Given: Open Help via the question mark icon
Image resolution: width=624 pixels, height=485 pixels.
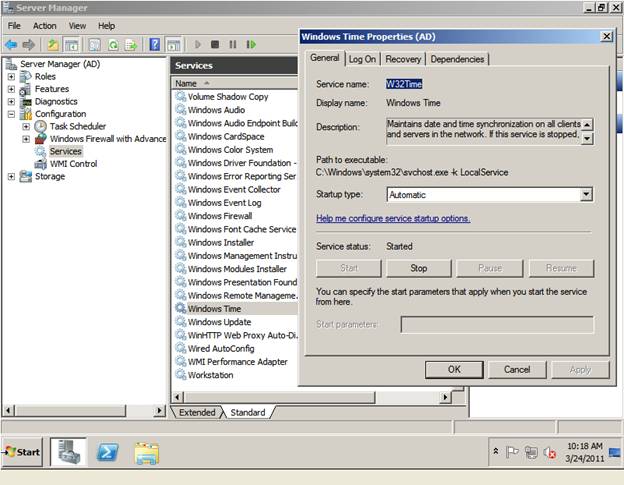Looking at the screenshot, I should (x=154, y=45).
